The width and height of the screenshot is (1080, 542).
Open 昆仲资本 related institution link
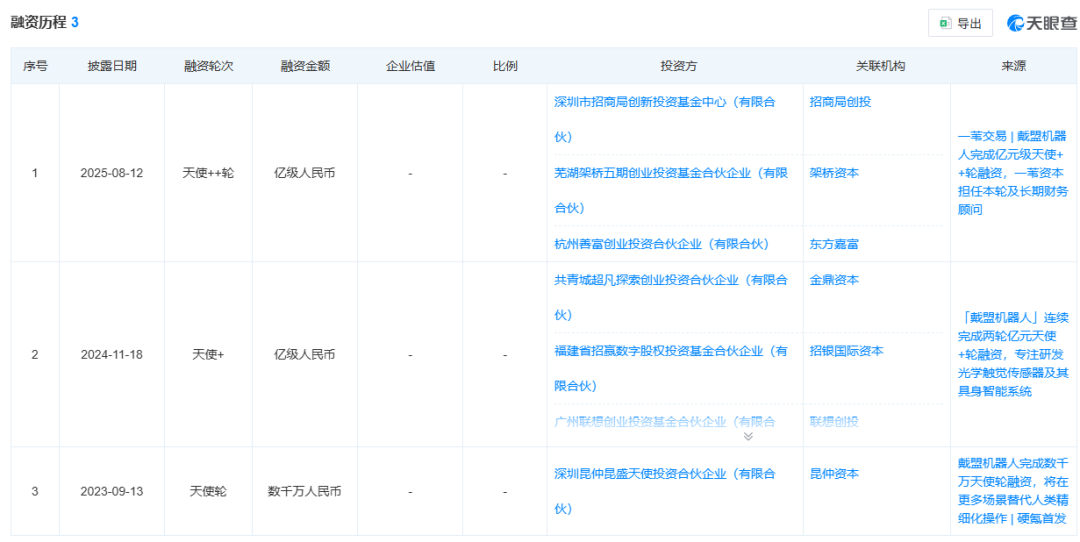pyautogui.click(x=834, y=474)
